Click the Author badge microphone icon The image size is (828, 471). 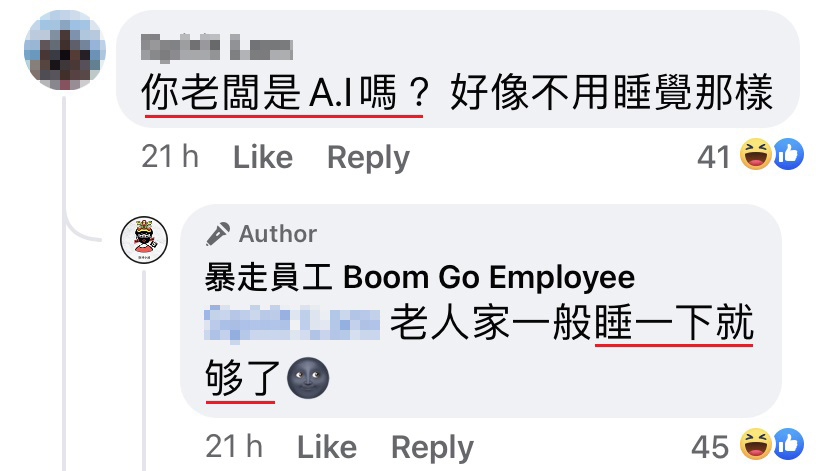pyautogui.click(x=218, y=234)
